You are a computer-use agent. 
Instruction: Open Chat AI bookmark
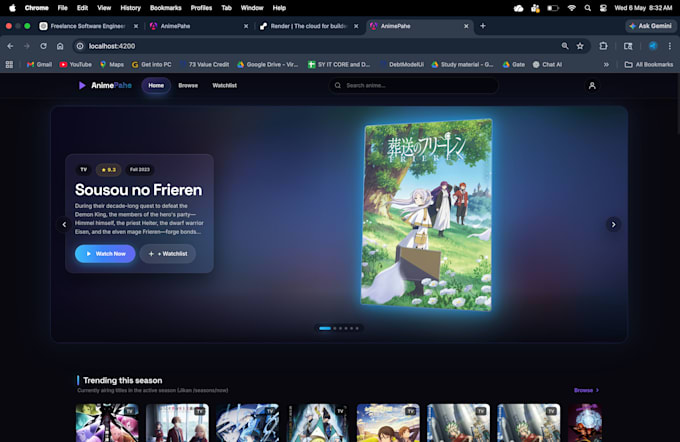pyautogui.click(x=547, y=65)
